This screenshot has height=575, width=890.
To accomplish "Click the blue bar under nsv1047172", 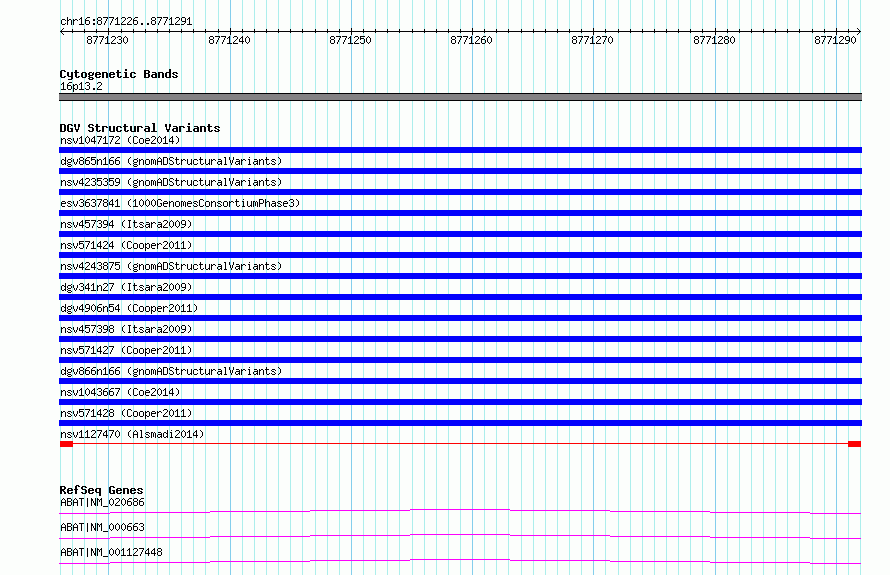I will [x=460, y=150].
